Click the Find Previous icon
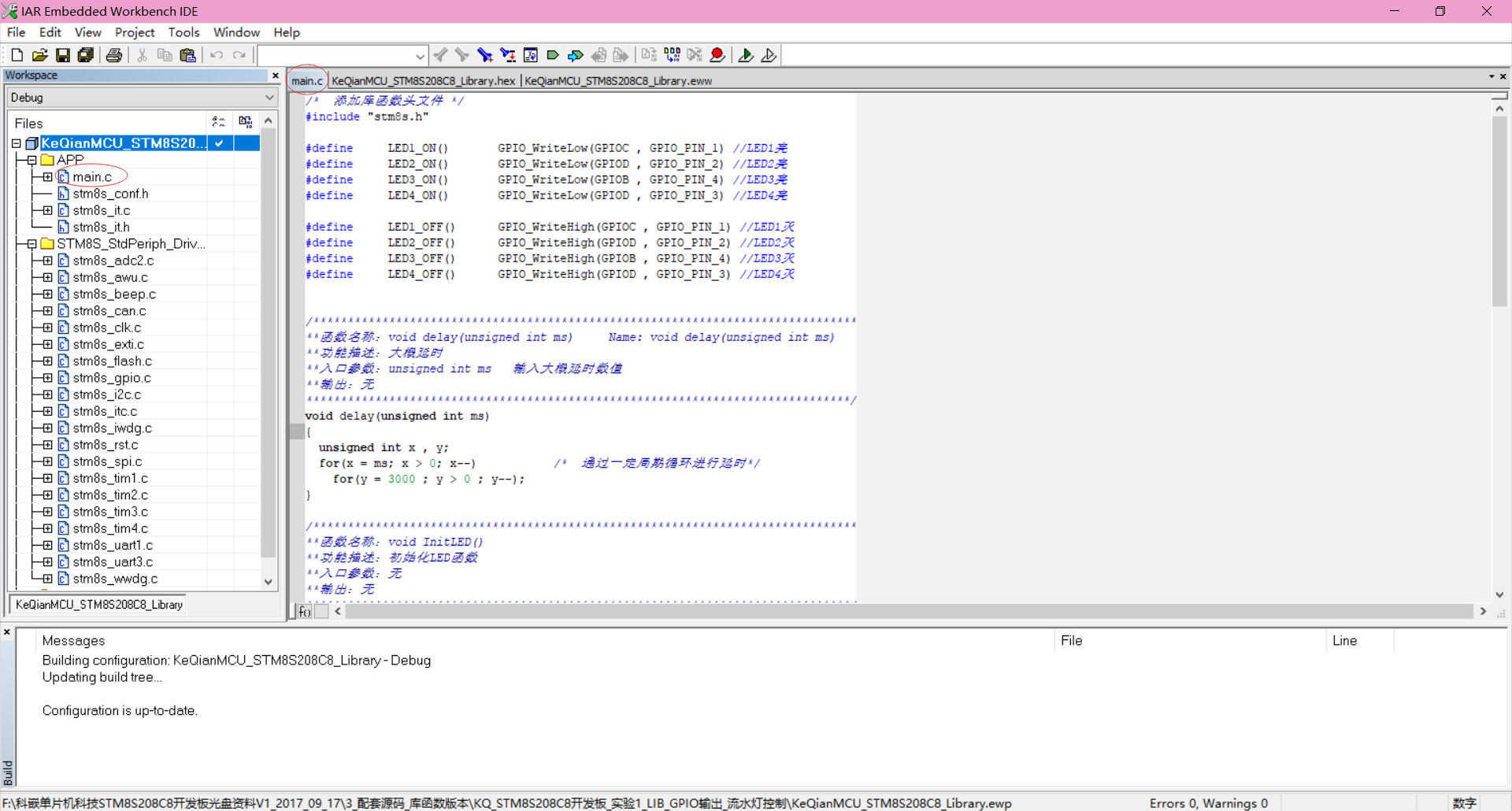Screen dimensions: 1512x811 441,55
